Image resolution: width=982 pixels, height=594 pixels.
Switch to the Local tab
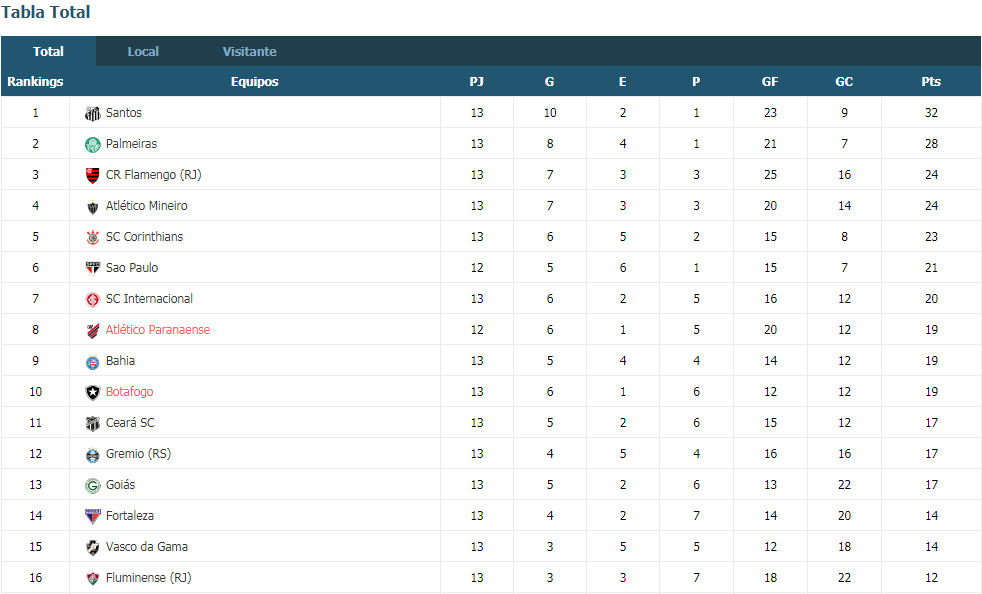click(143, 51)
